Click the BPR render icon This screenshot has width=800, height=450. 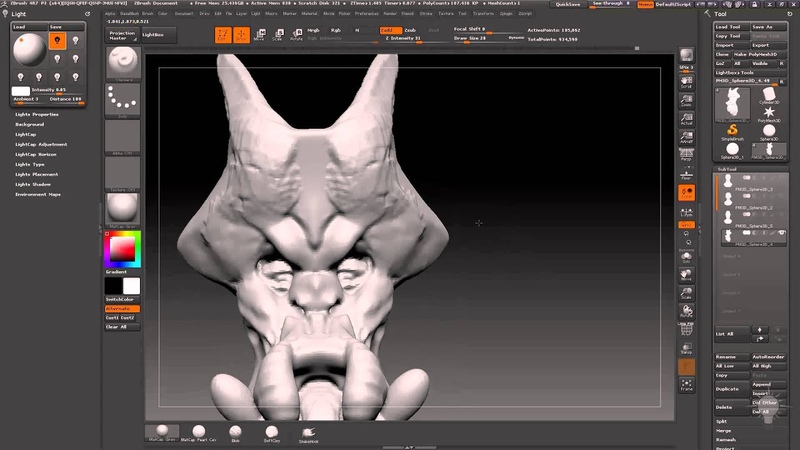[x=686, y=55]
